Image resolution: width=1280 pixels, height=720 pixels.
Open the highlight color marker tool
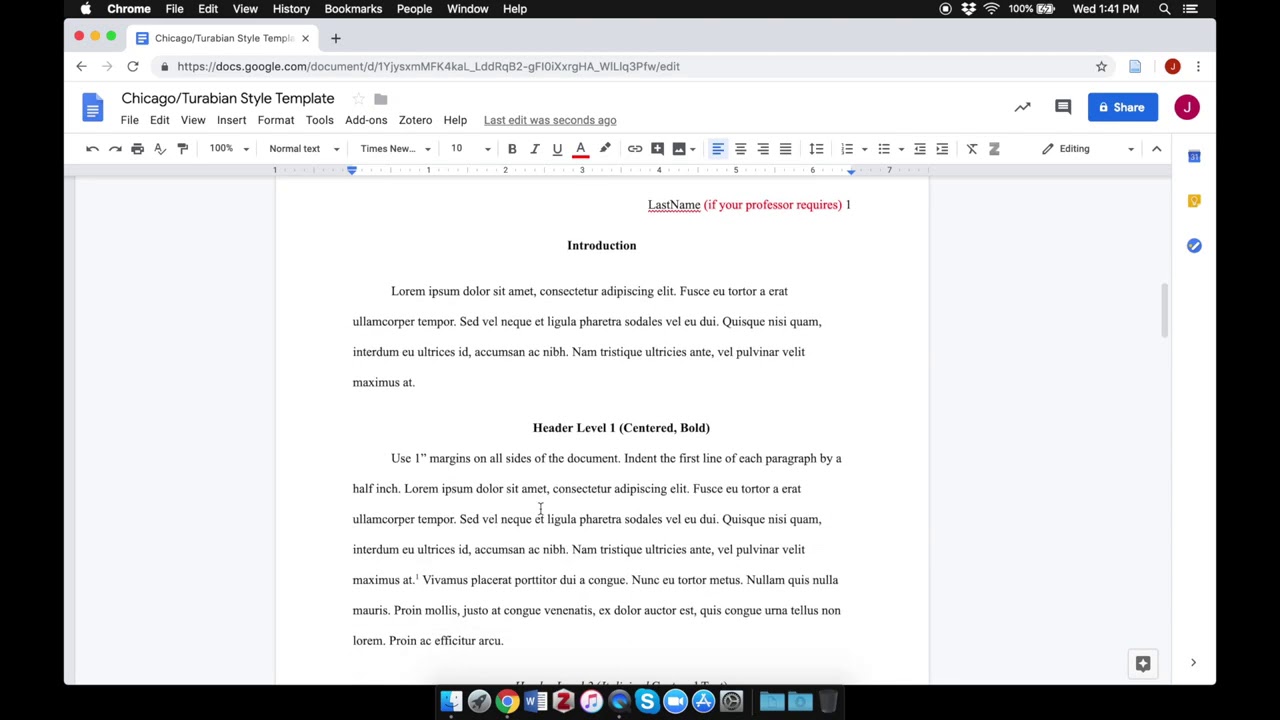coord(605,149)
